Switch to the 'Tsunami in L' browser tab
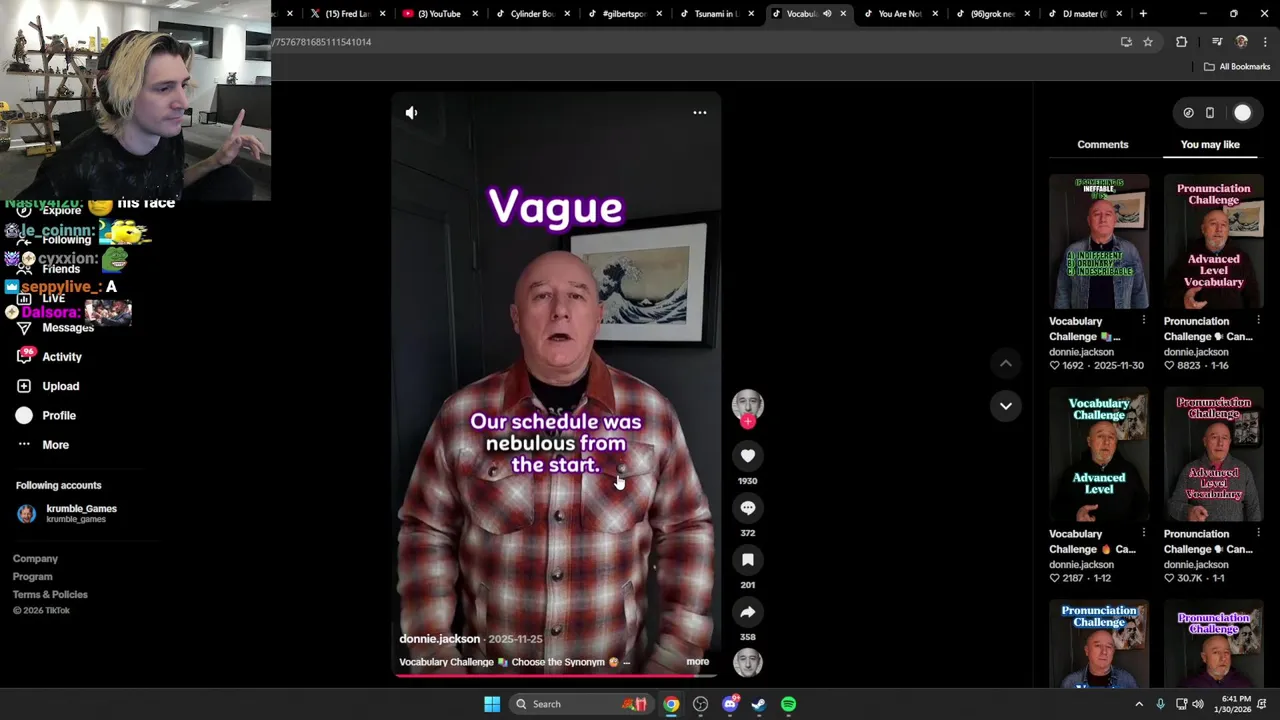Image resolution: width=1280 pixels, height=720 pixels. click(x=715, y=14)
